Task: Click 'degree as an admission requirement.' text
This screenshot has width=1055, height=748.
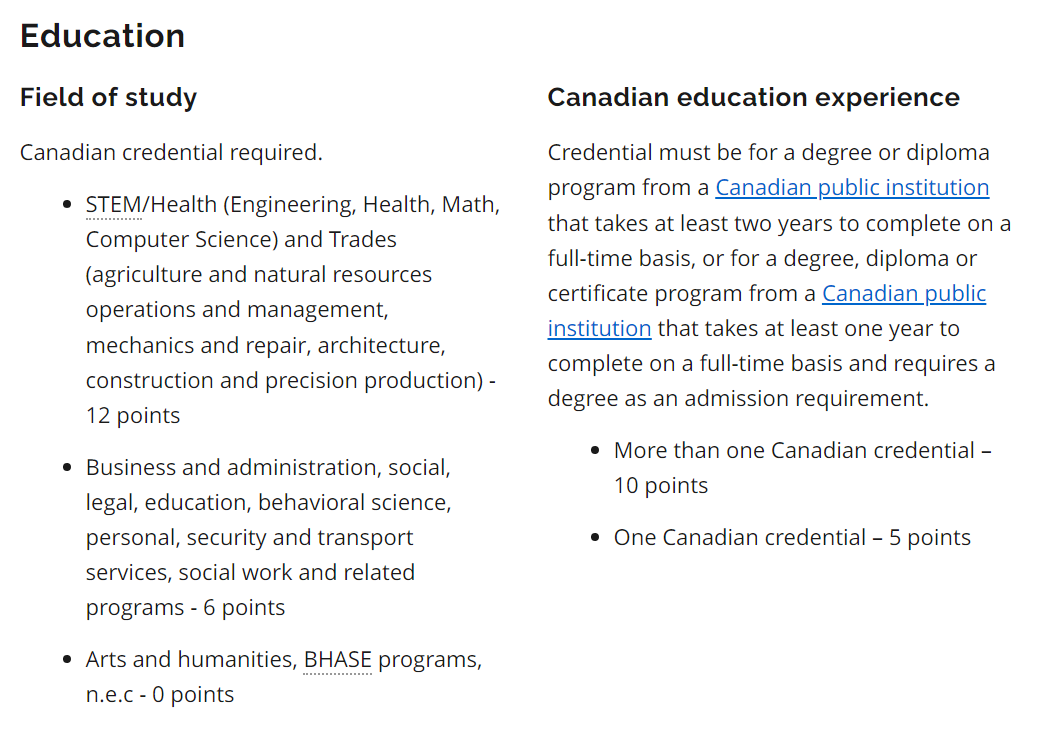Action: click(738, 399)
